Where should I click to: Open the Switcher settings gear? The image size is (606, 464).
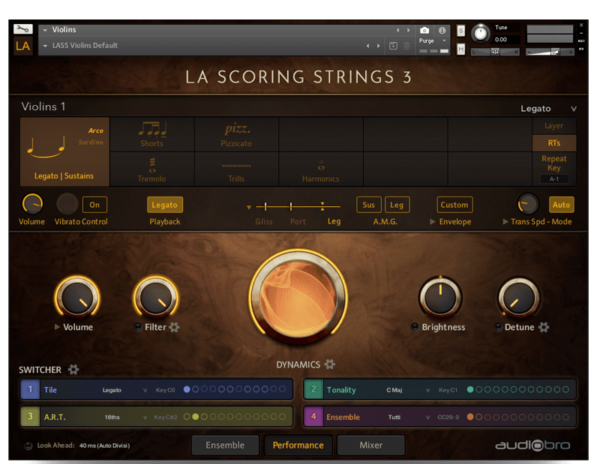73,370
